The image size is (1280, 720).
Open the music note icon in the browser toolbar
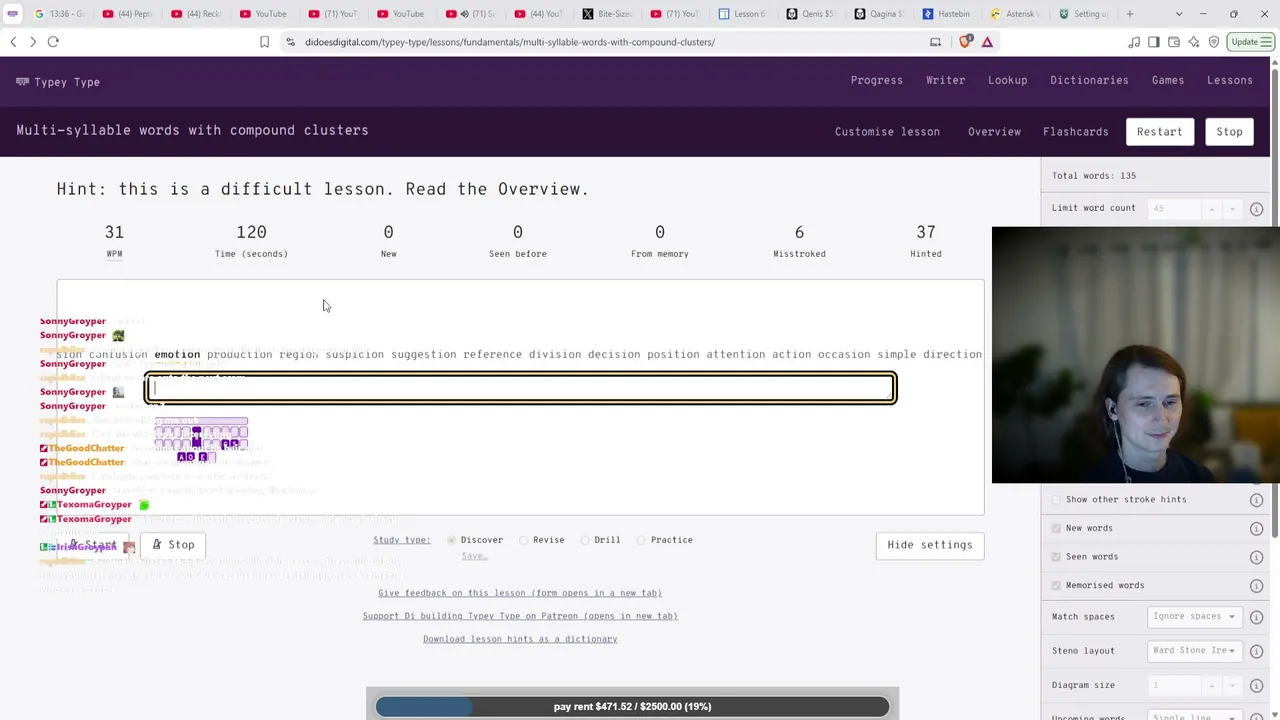pyautogui.click(x=1134, y=42)
